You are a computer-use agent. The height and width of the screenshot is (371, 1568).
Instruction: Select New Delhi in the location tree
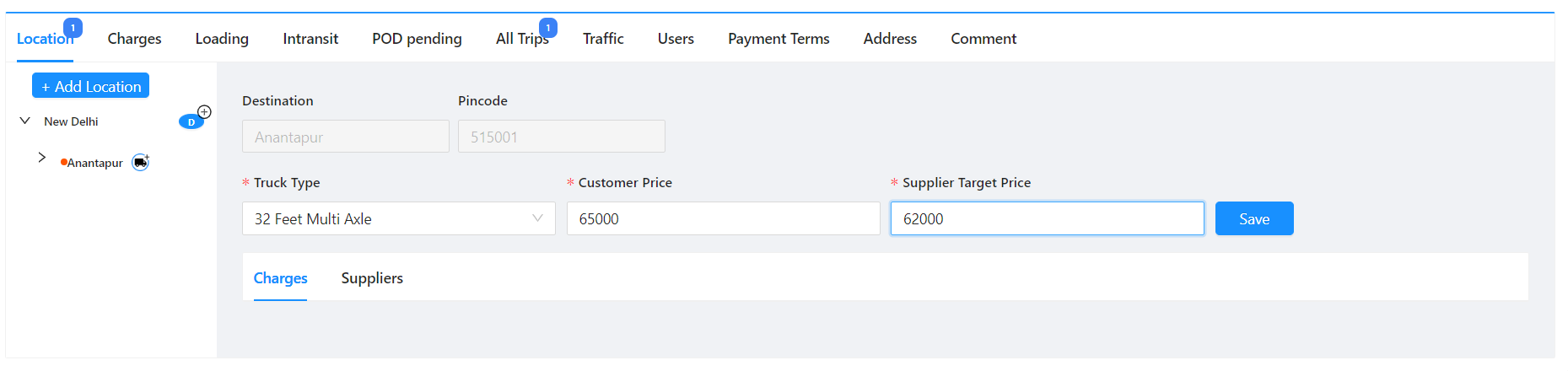click(x=71, y=122)
